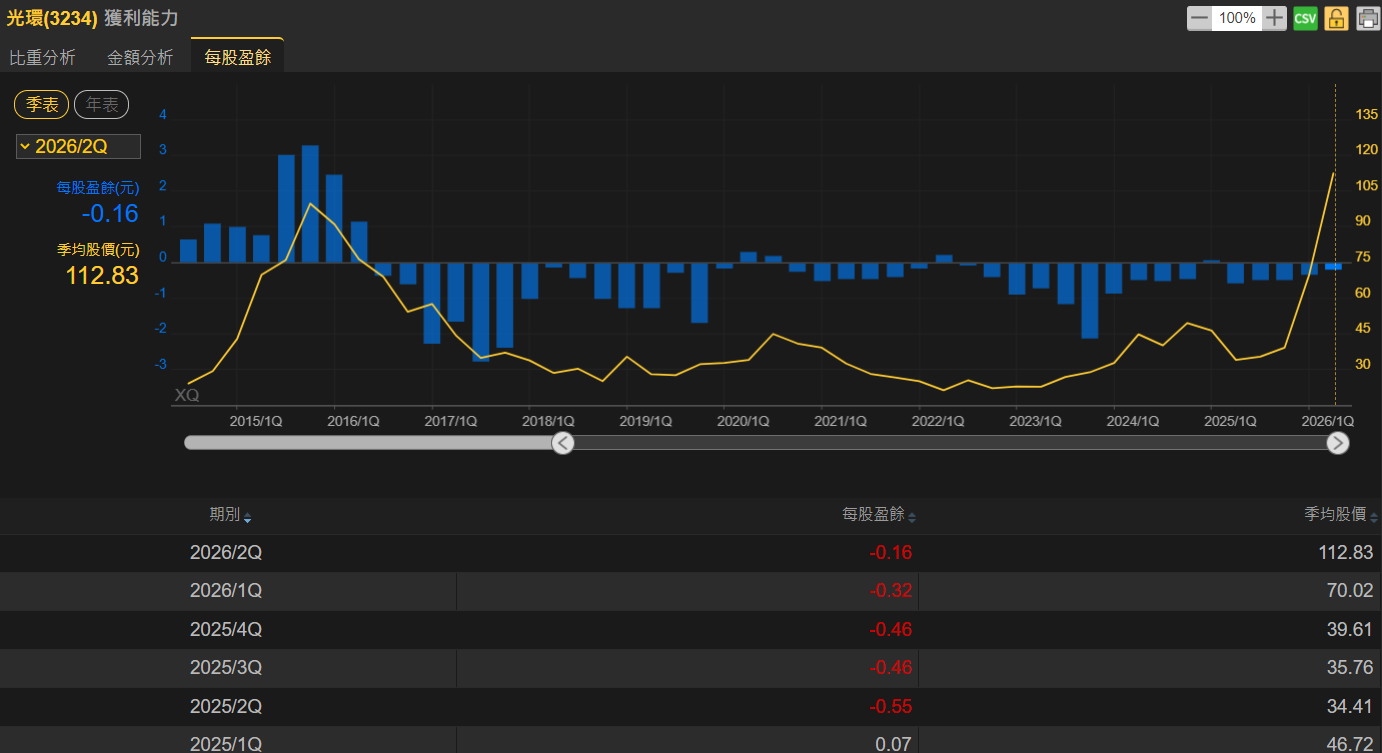Click the -0.55 EPS value in the table
This screenshot has height=753, width=1382.
pyautogui.click(x=891, y=707)
